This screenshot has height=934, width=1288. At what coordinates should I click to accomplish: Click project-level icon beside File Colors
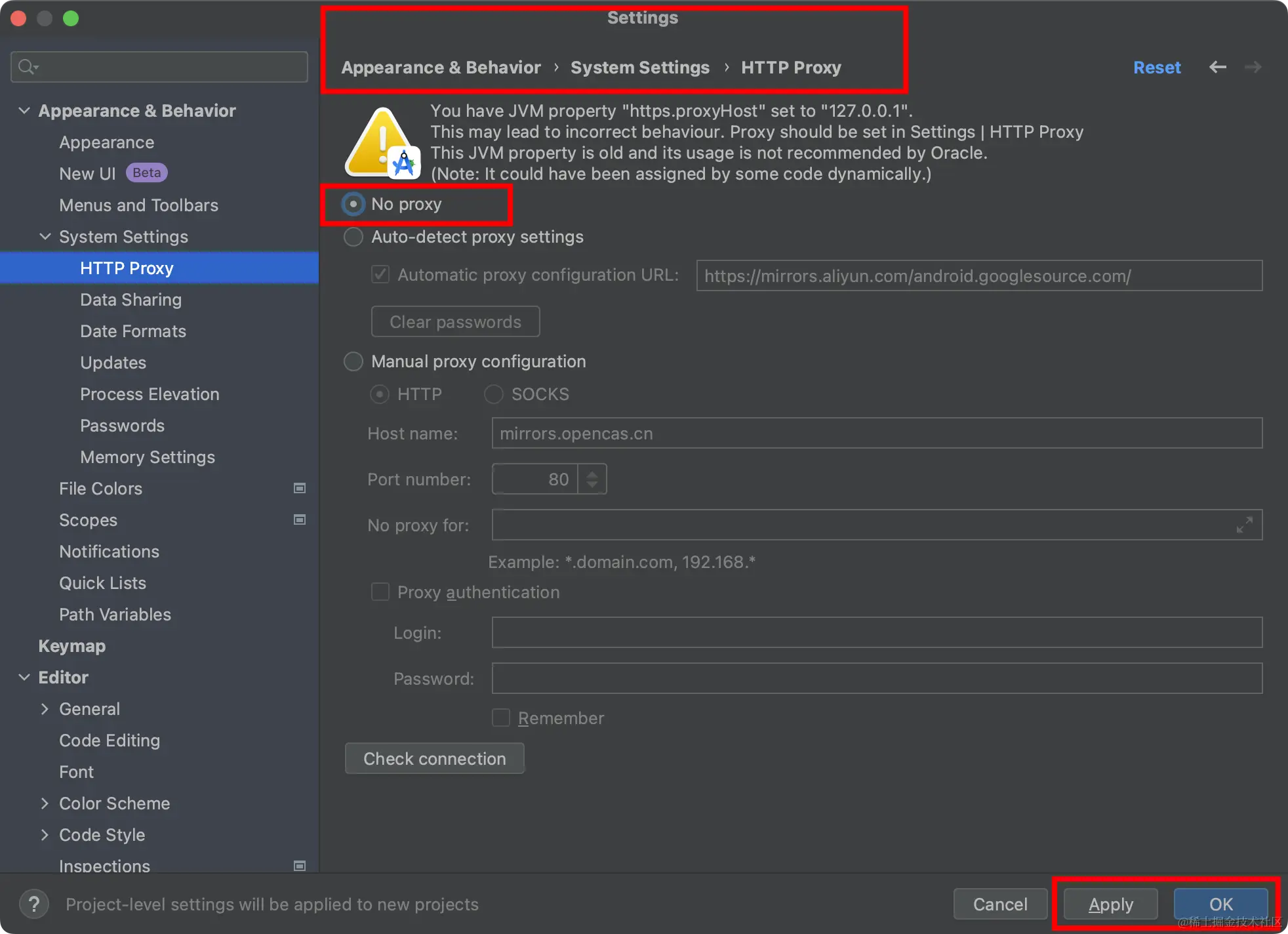pyautogui.click(x=300, y=488)
